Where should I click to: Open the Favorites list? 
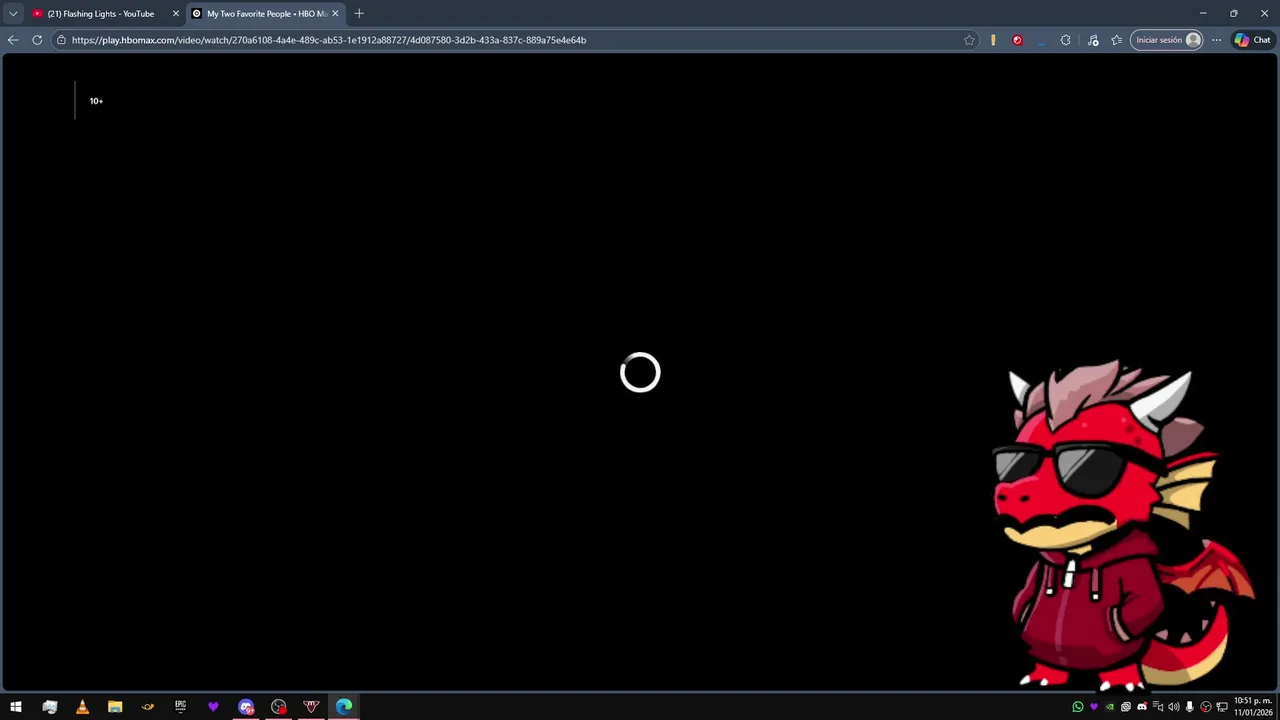[1117, 40]
